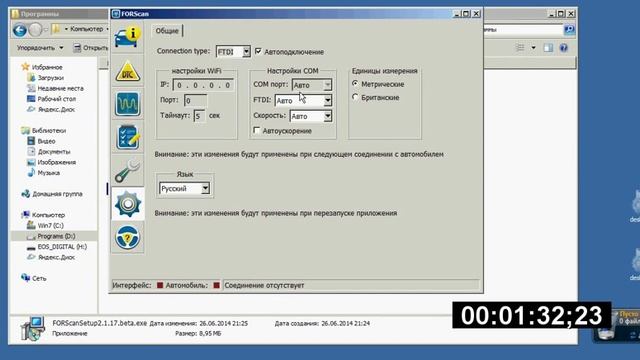
Task: Click the Explorer search magnifier button
Action: [569, 29]
